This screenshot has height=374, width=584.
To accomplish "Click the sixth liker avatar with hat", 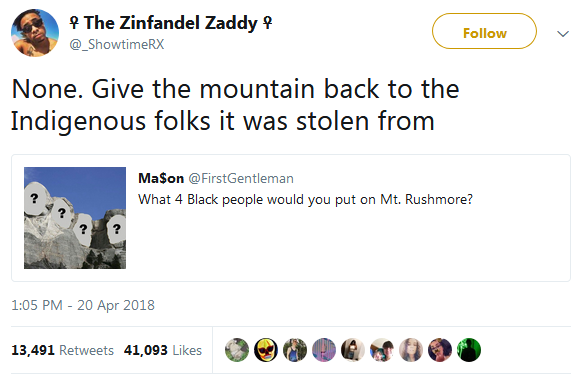I will pyautogui.click(x=382, y=350).
